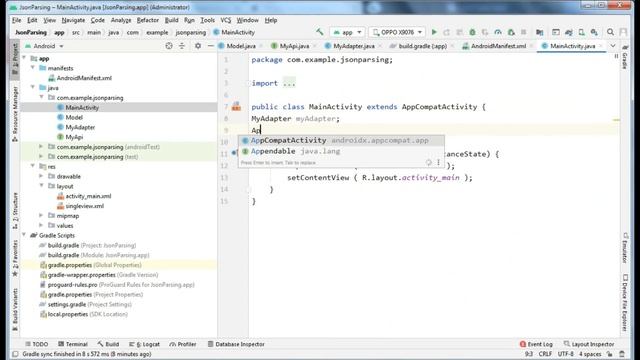This screenshot has width=640, height=360.
Task: Open the Android project view dropdown
Action: coord(44,46)
